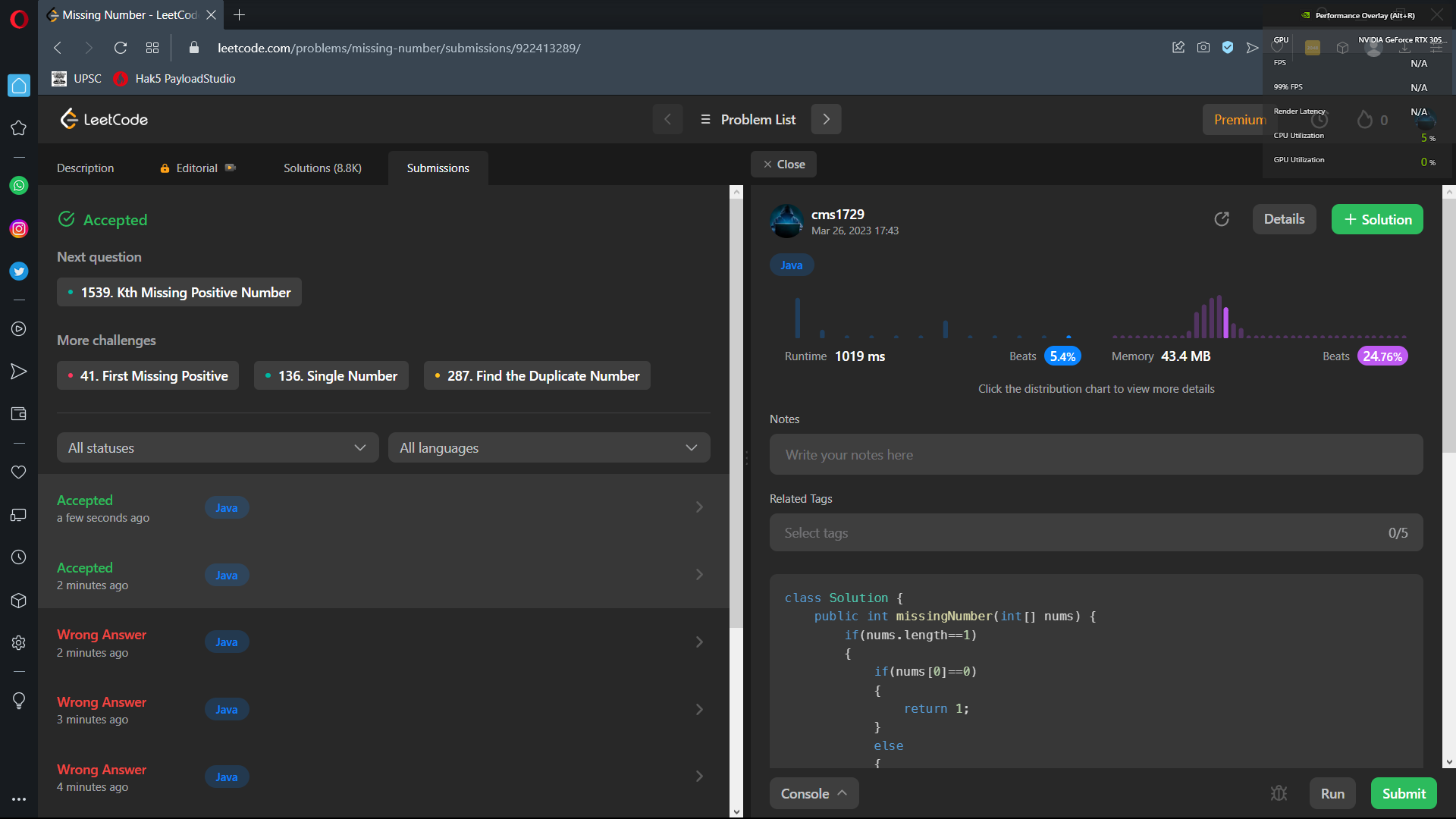The width and height of the screenshot is (1456, 819).
Task: Expand the All statuses dropdown
Action: [x=217, y=447]
